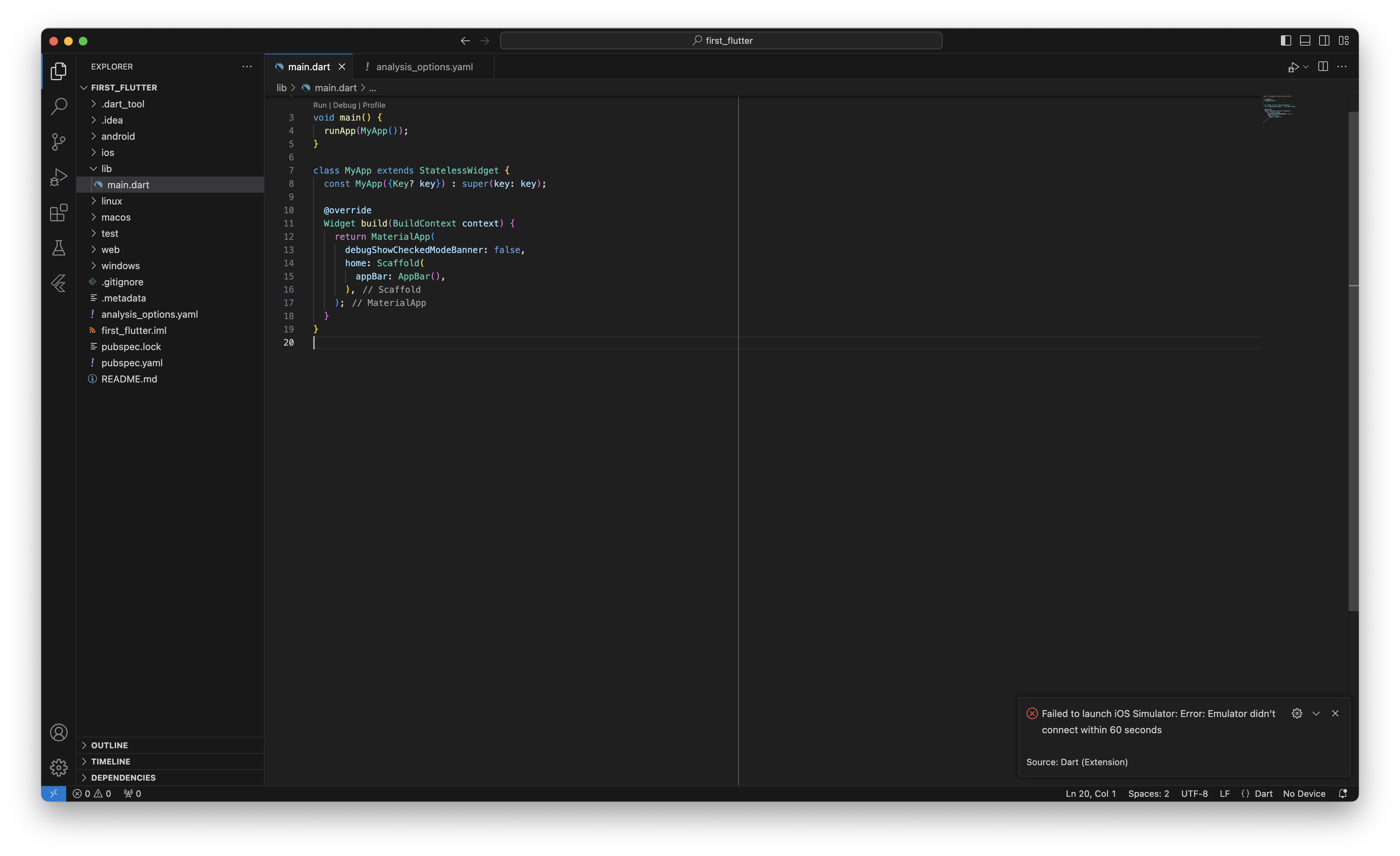The image size is (1400, 856).
Task: Open the Manage gear menu
Action: pos(58,767)
